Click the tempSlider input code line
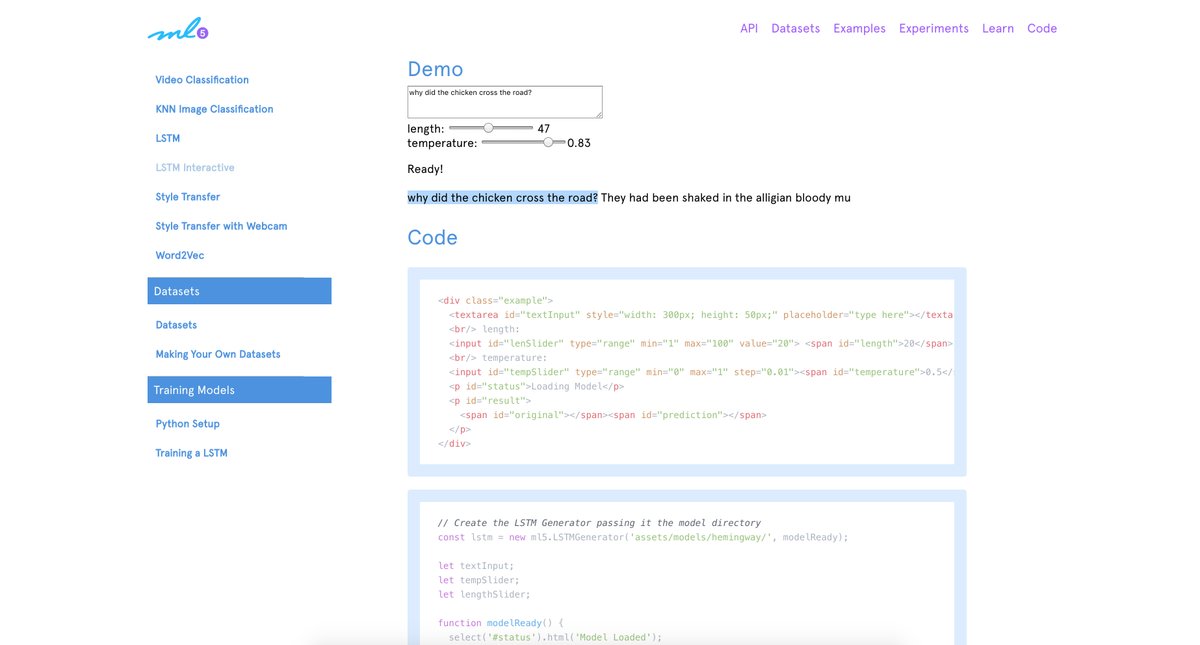1200x645 pixels. point(701,372)
